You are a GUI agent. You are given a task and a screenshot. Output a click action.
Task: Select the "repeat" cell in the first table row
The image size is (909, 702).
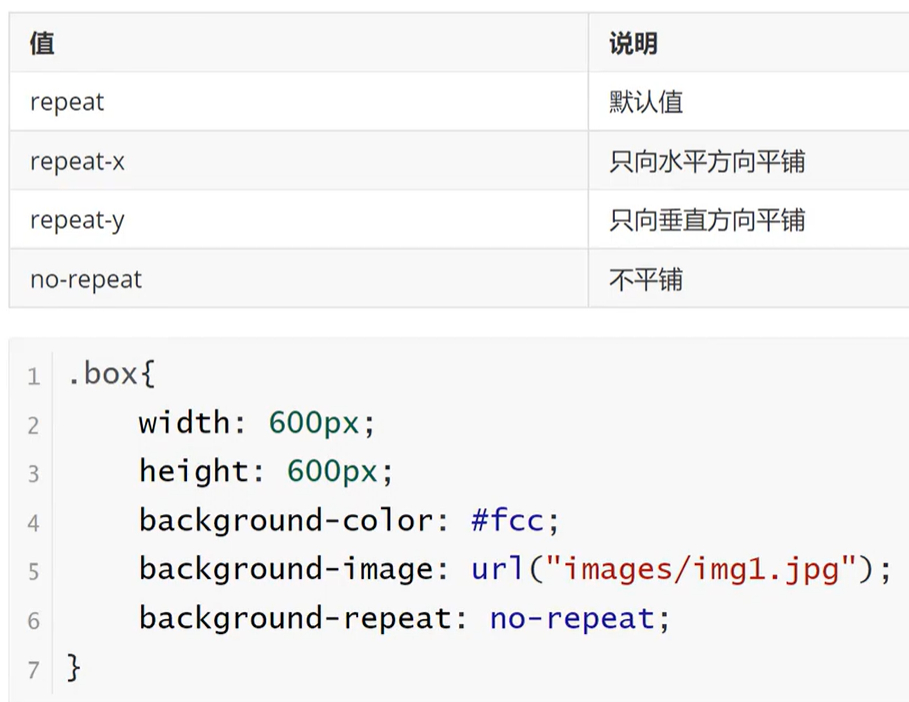pyautogui.click(x=67, y=102)
